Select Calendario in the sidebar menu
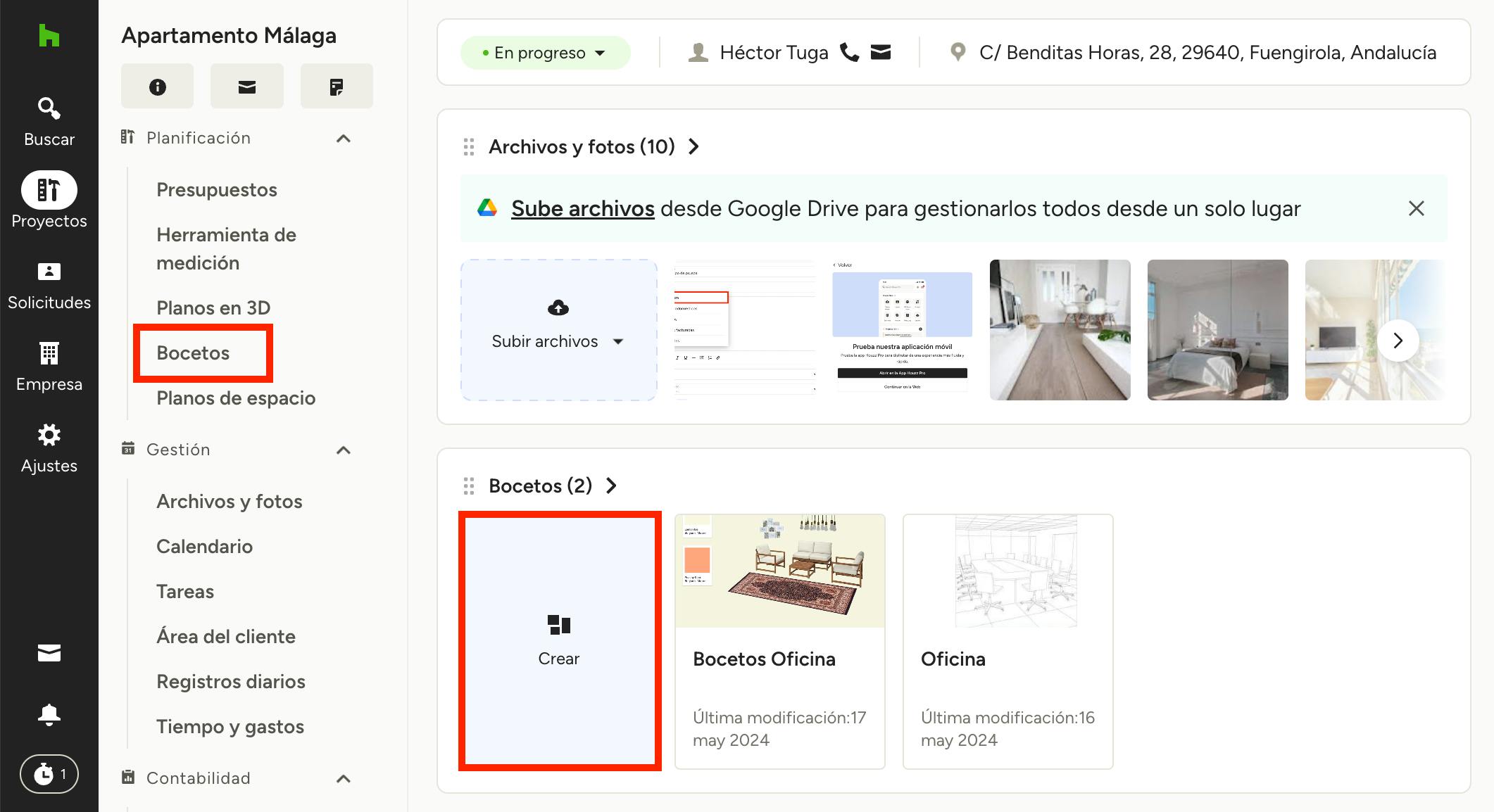 pyautogui.click(x=204, y=547)
